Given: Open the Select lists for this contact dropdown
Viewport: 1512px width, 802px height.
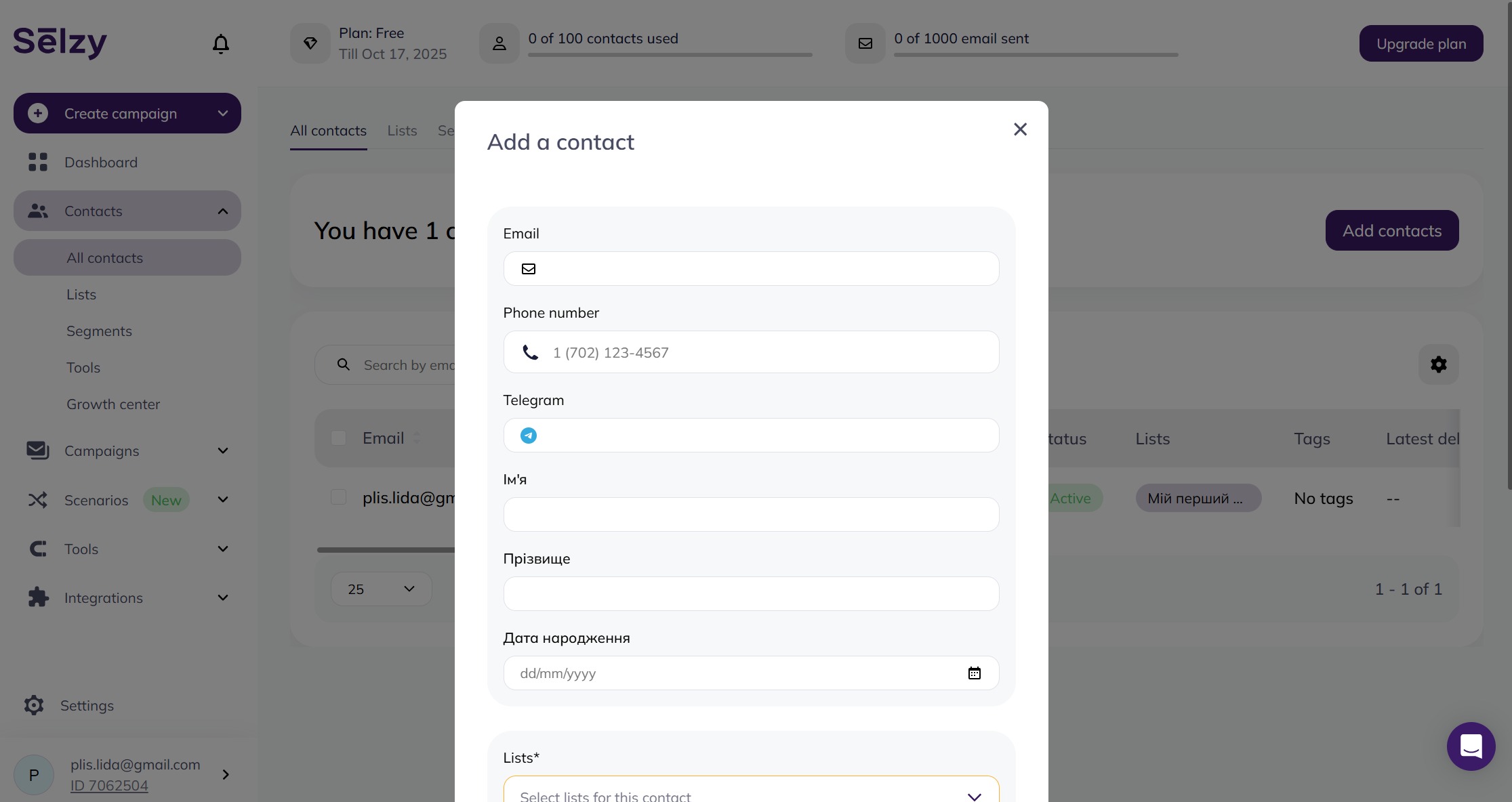Looking at the screenshot, I should [x=751, y=791].
